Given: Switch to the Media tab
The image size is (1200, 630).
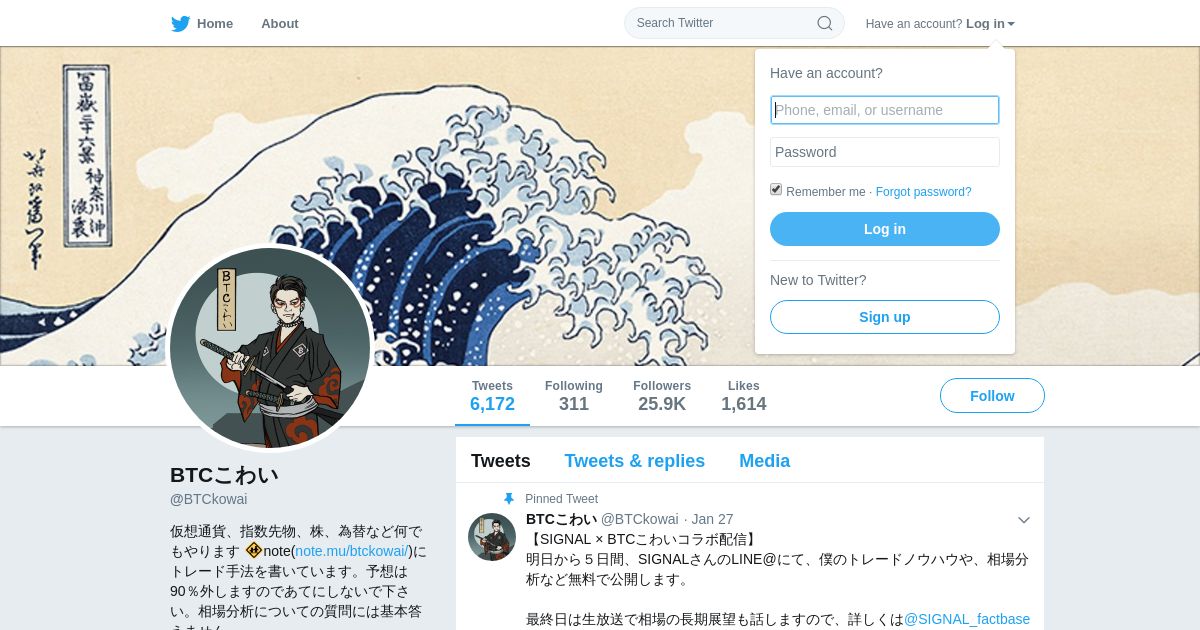Looking at the screenshot, I should 764,461.
